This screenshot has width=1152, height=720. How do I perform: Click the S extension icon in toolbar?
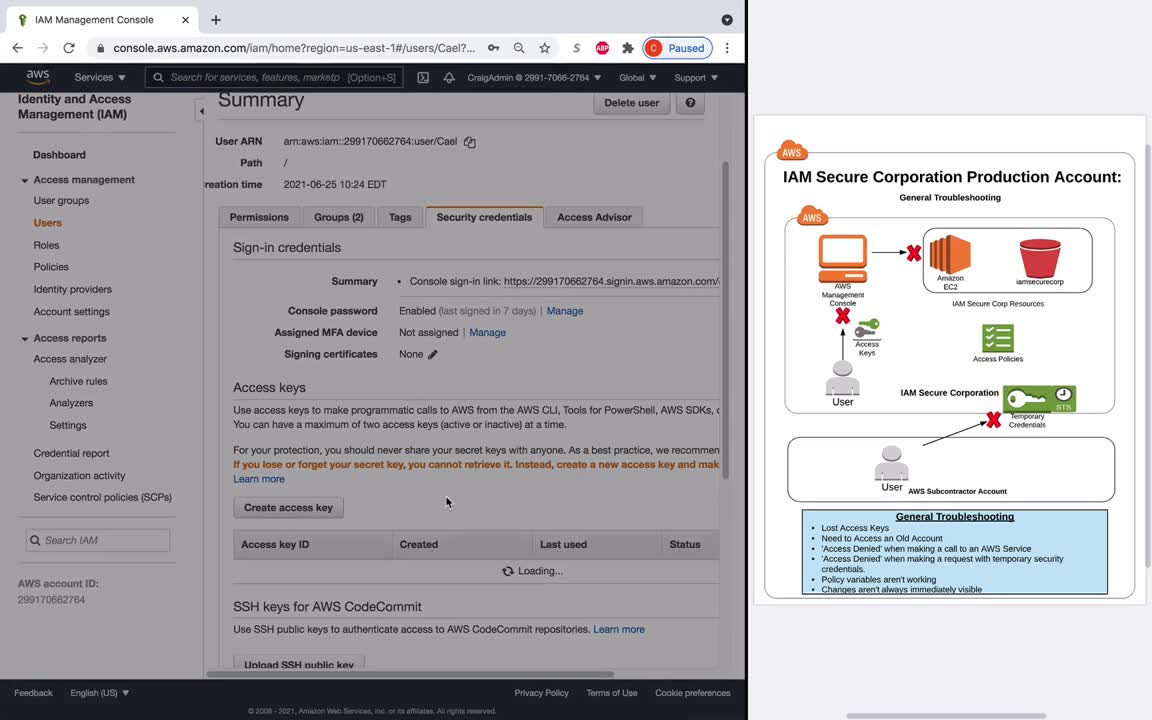point(577,48)
